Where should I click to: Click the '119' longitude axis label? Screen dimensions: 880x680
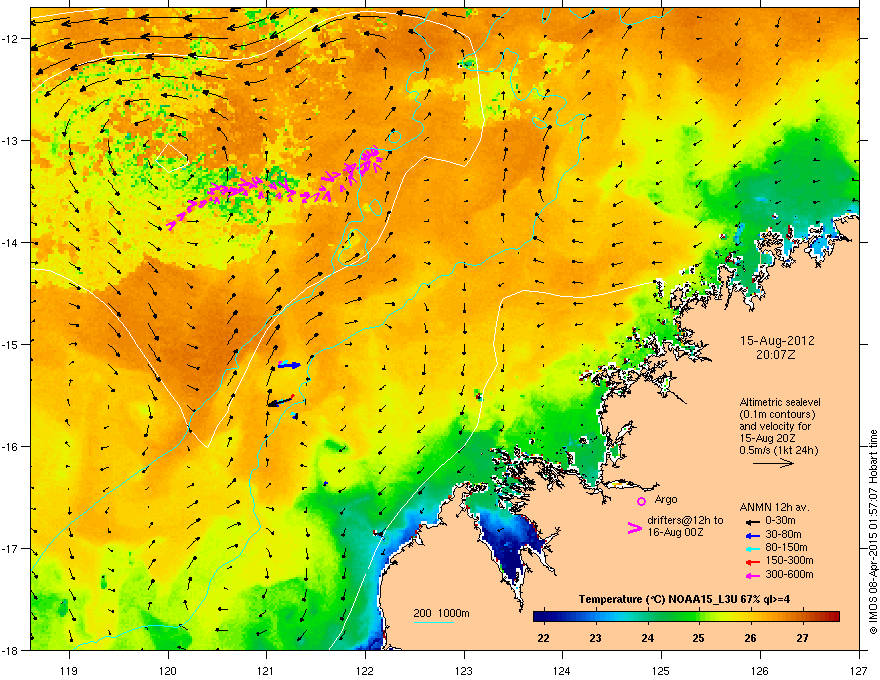click(69, 670)
